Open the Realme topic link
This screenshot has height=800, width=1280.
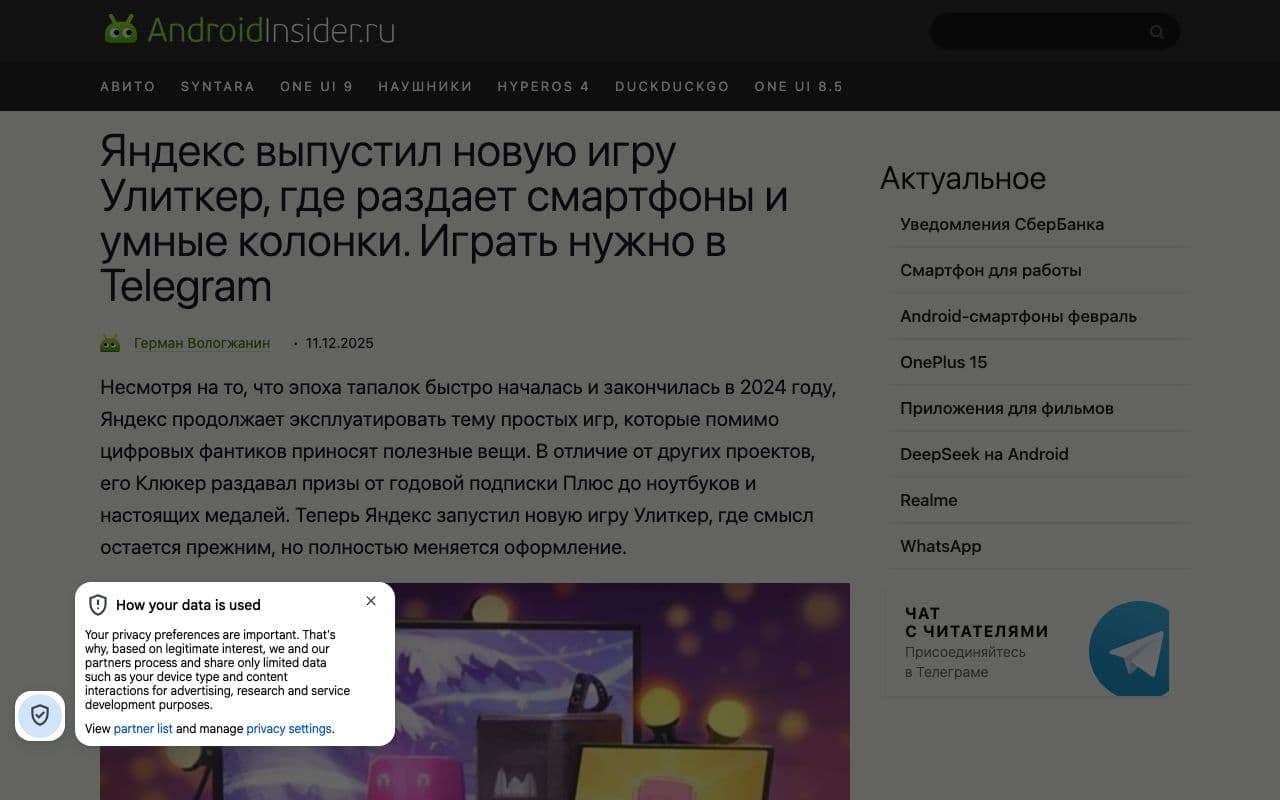coord(928,500)
